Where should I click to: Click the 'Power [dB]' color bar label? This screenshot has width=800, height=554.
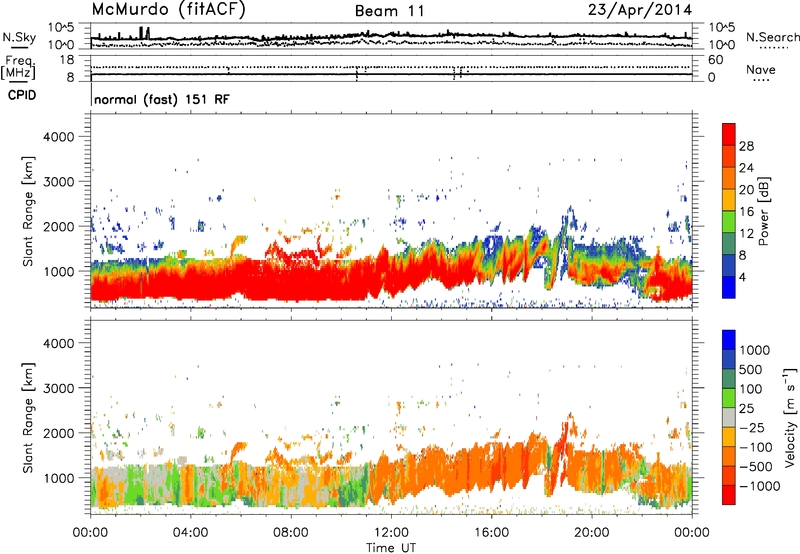pos(763,211)
